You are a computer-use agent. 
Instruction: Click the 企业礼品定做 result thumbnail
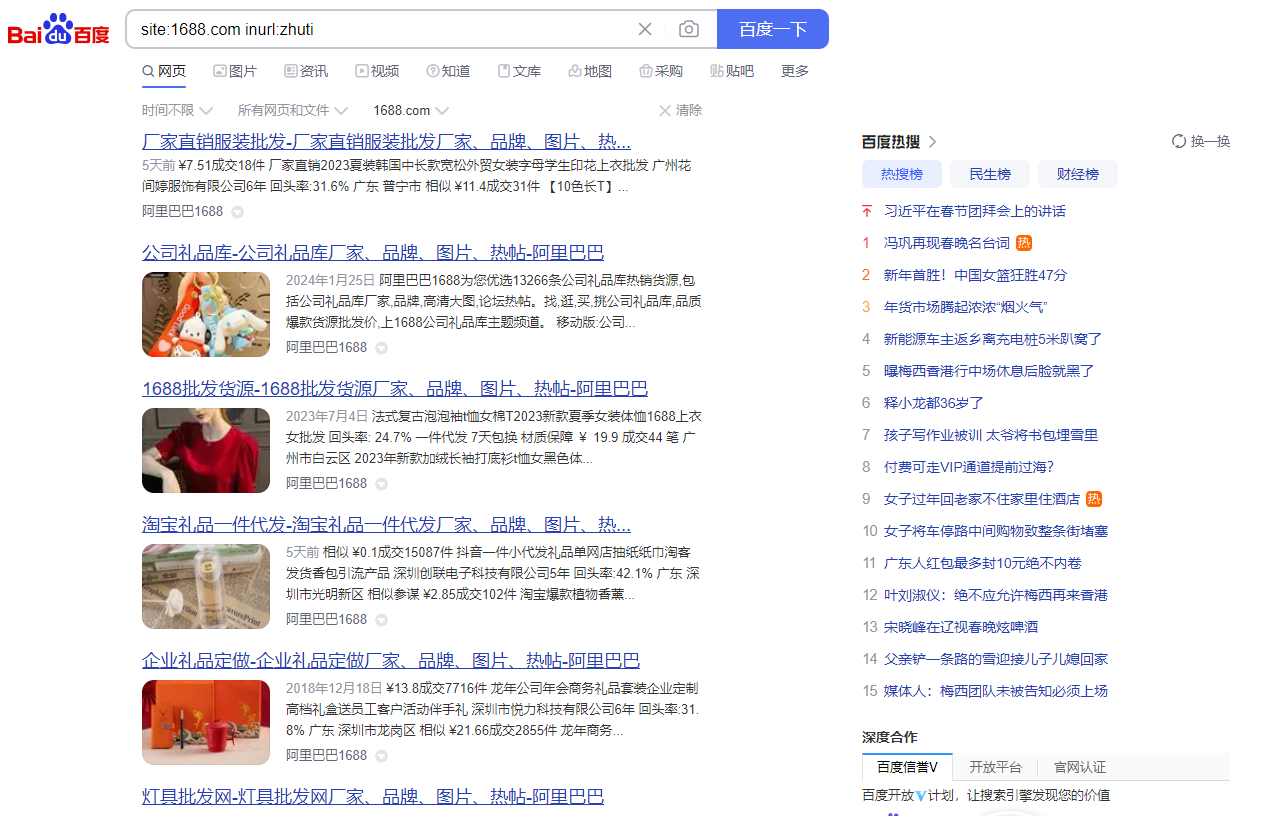point(206,722)
